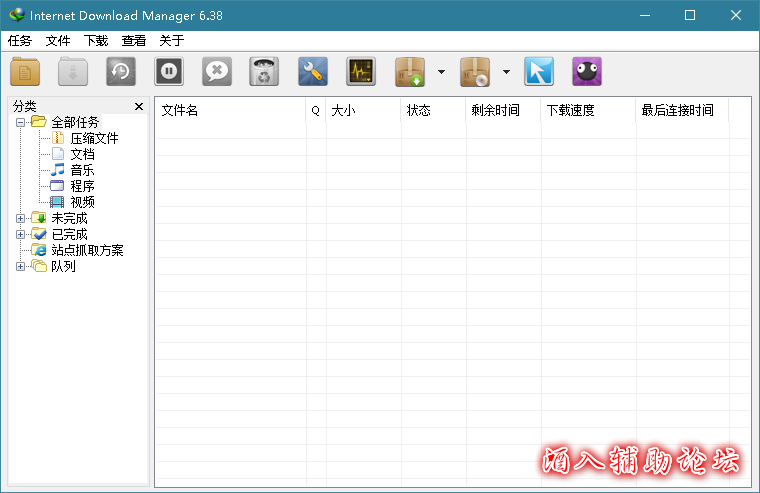Click the pause all downloads toolbar icon
Viewport: 760px width, 493px height.
[x=169, y=71]
